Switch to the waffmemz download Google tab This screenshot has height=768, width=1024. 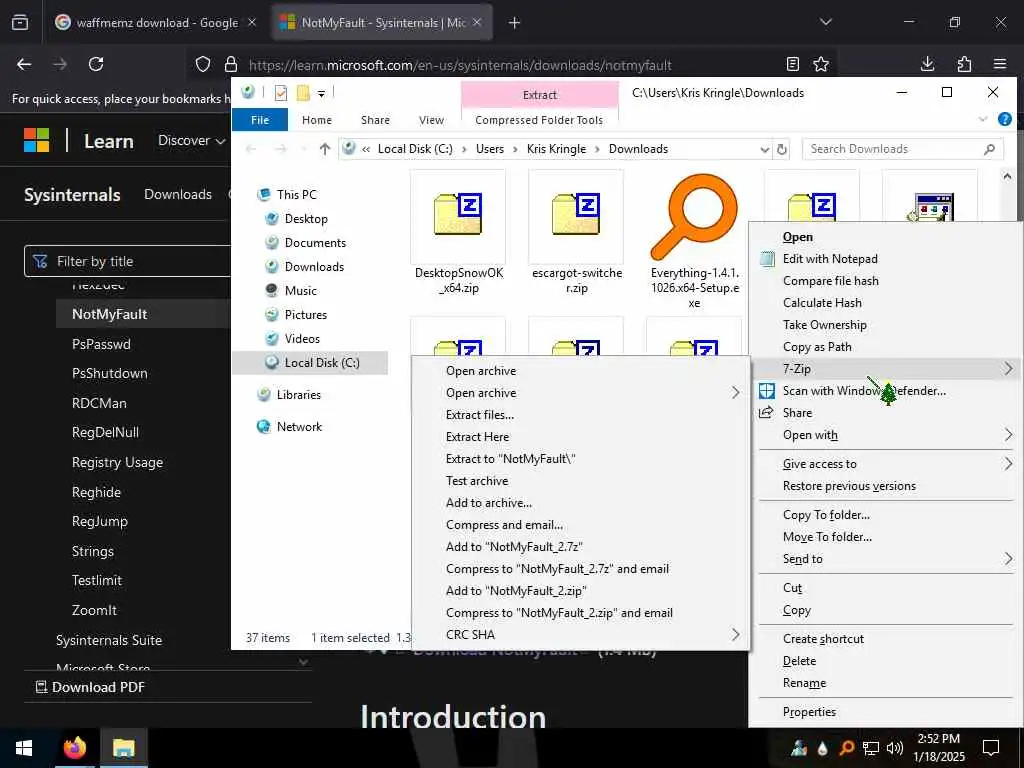click(156, 23)
